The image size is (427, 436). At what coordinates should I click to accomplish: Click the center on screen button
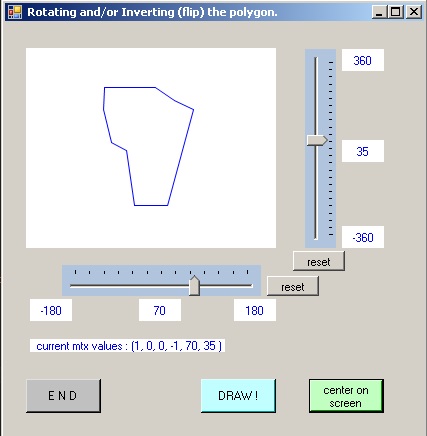point(346,396)
